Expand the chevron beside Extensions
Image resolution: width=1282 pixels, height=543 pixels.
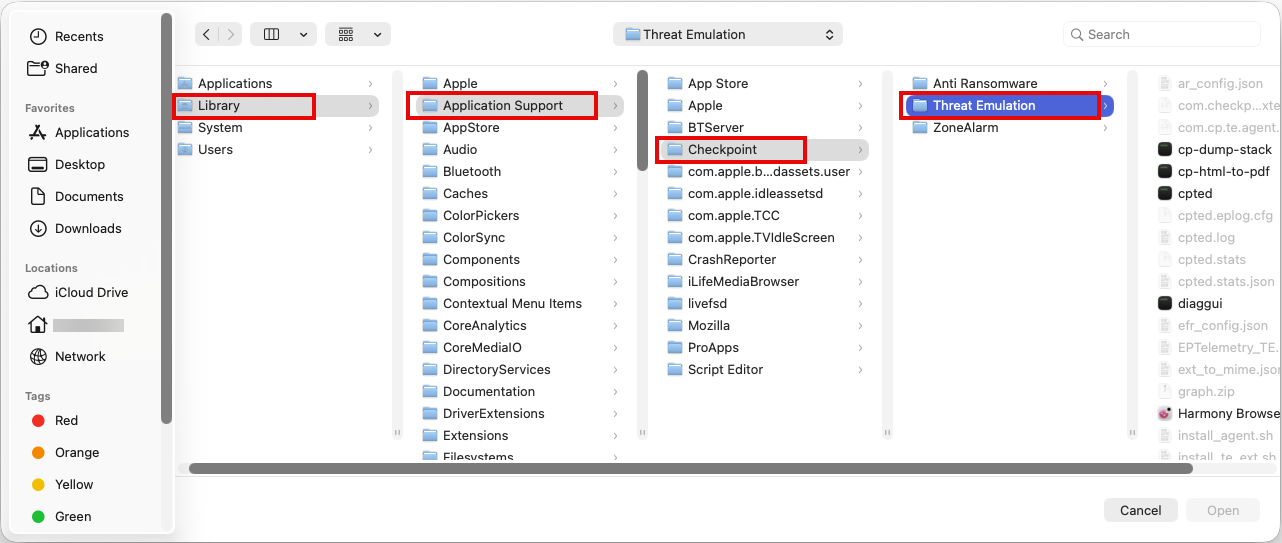pos(615,435)
